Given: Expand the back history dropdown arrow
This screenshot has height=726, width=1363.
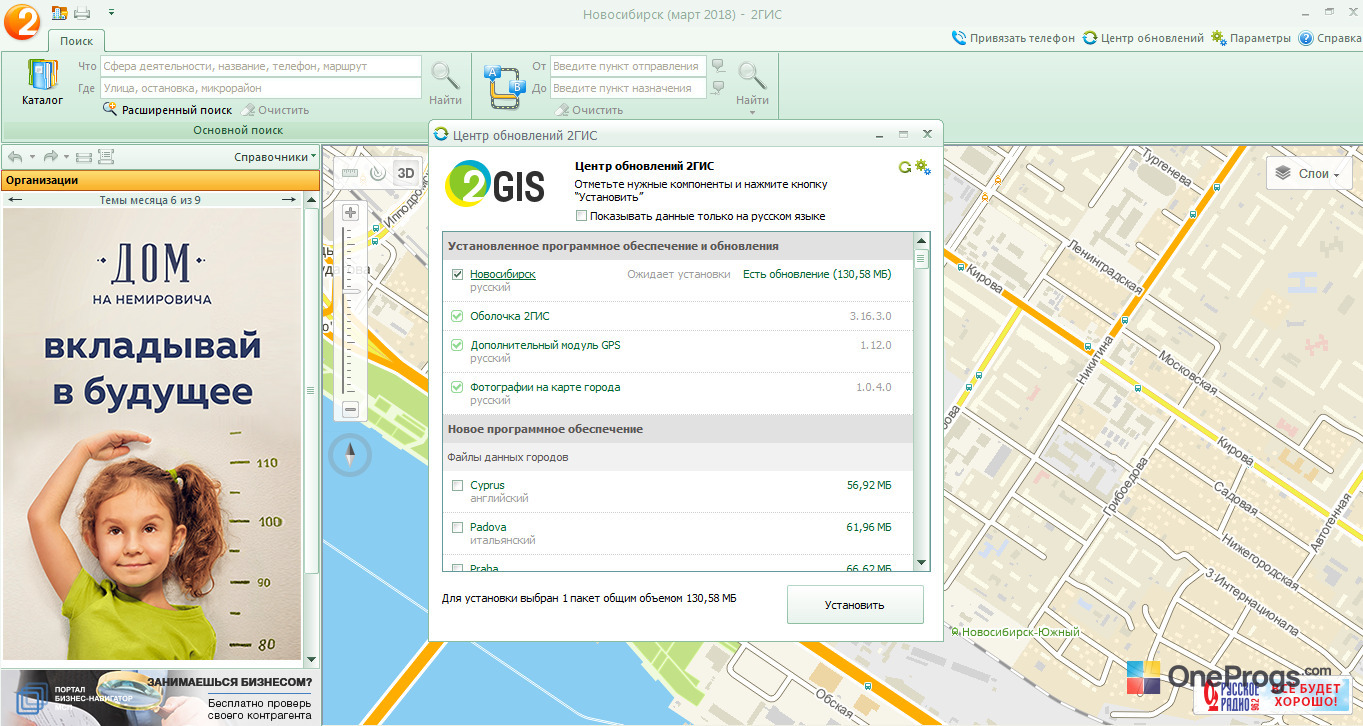Looking at the screenshot, I should [x=32, y=157].
